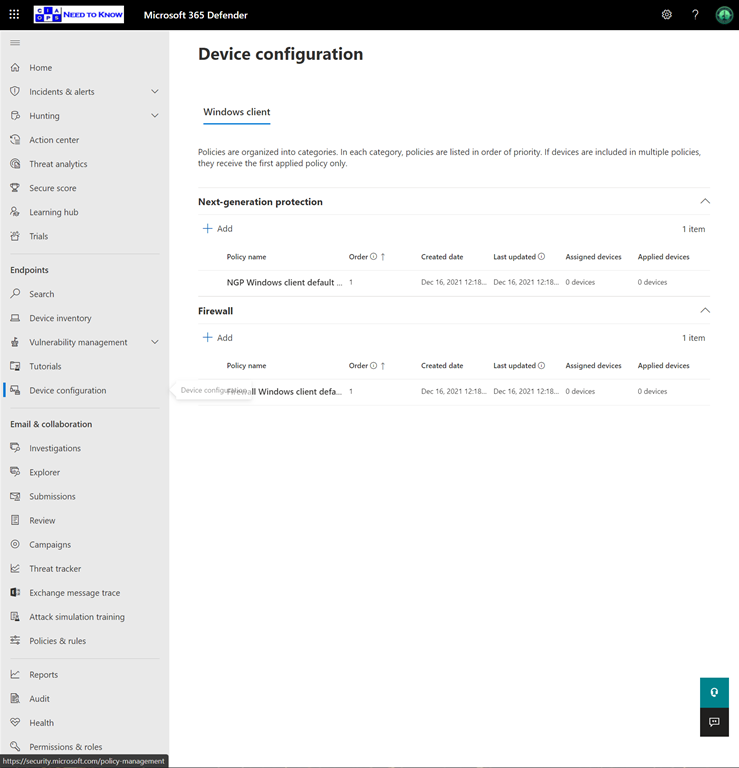The height and width of the screenshot is (768, 739).
Task: Collapse navigation with the hamburger icon
Action: (x=15, y=43)
